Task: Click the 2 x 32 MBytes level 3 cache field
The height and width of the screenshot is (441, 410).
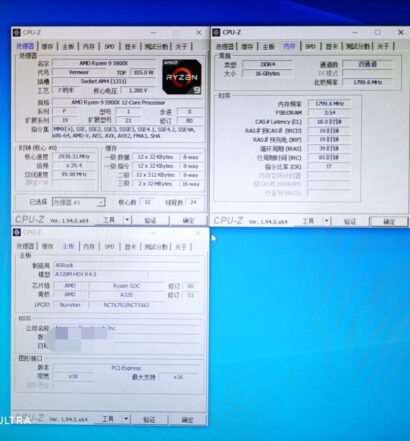Action: tap(155, 184)
